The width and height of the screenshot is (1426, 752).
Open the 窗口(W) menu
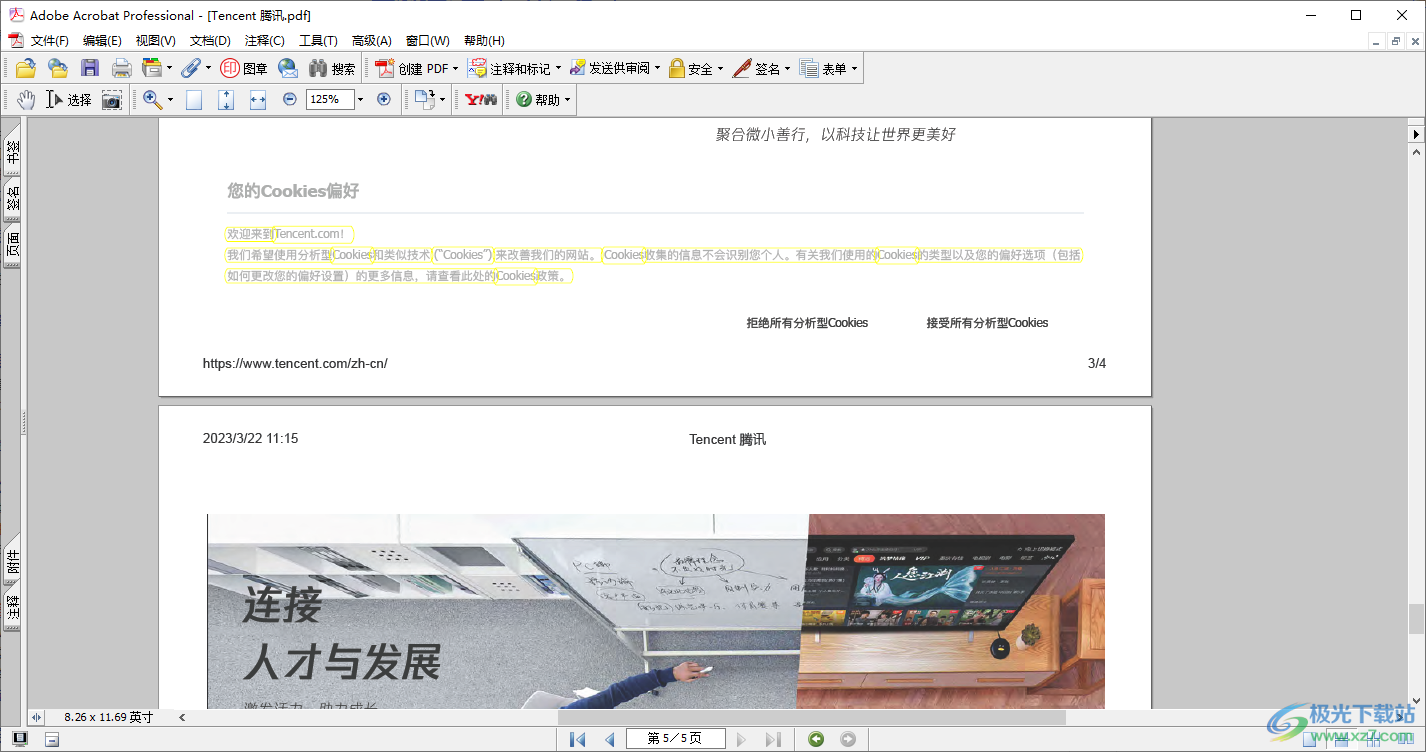[x=427, y=41]
